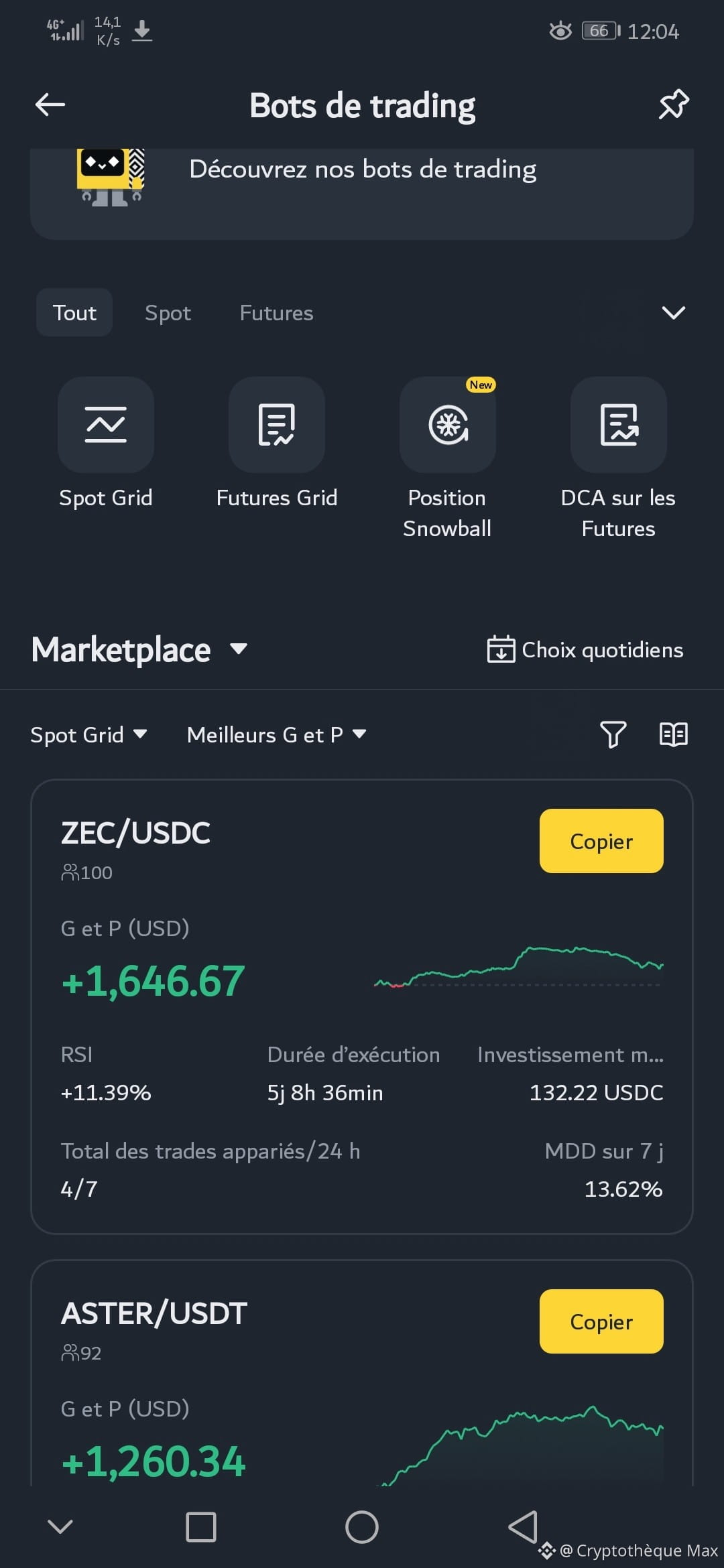Open the Futures Grid bot icon
Screen dimensions: 724x1568
pos(277,425)
